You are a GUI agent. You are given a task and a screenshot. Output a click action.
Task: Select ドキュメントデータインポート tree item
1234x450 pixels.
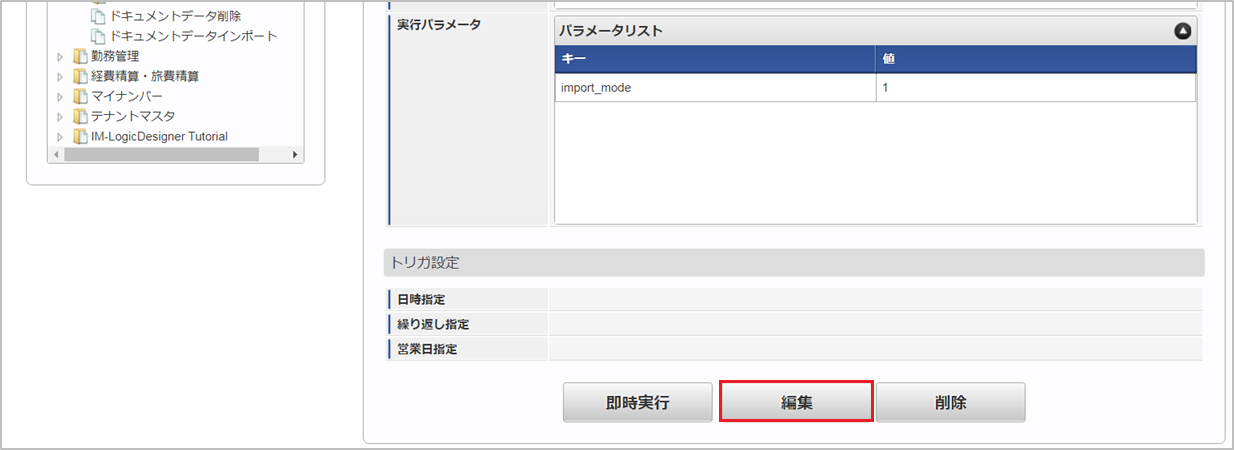[x=193, y=36]
